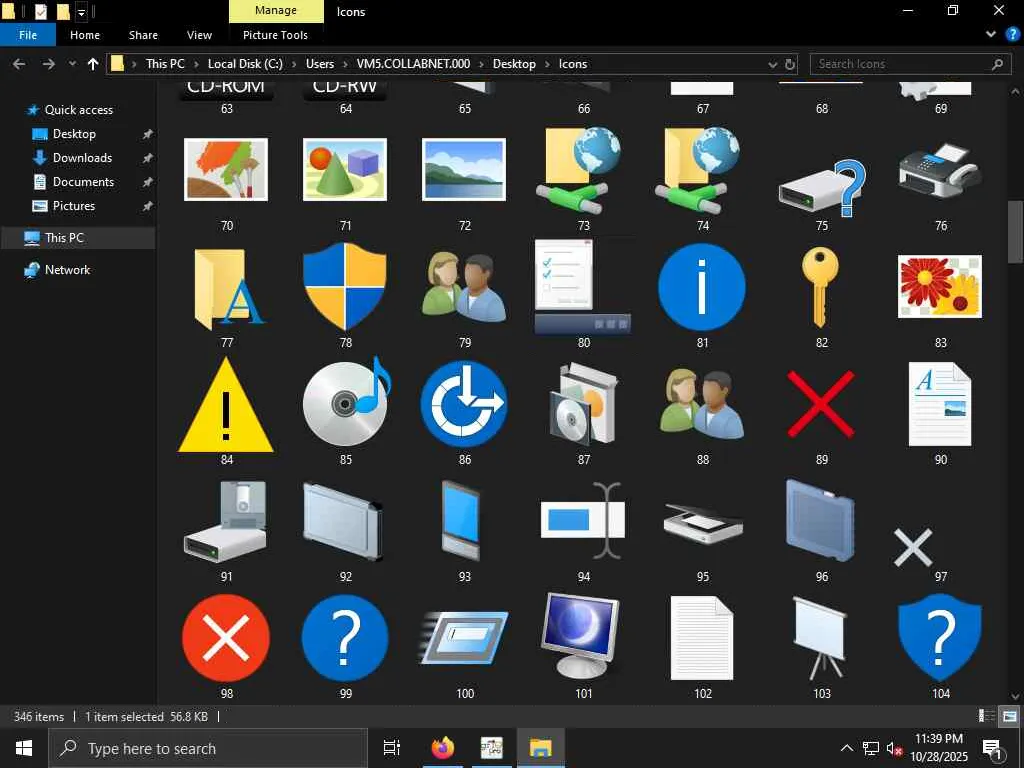Switch to large thumbnails view layout
The width and height of the screenshot is (1024, 768).
1009,716
